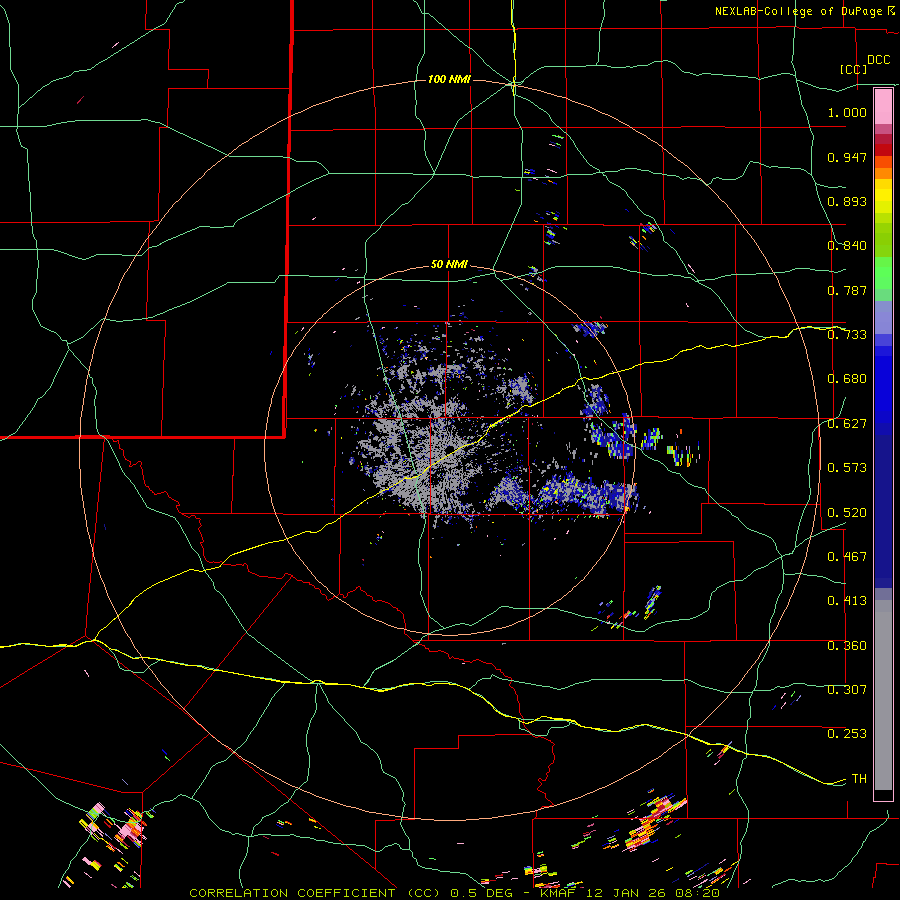Screen dimensions: 900x900
Task: Click the 0.787 scale value
Action: (847, 290)
